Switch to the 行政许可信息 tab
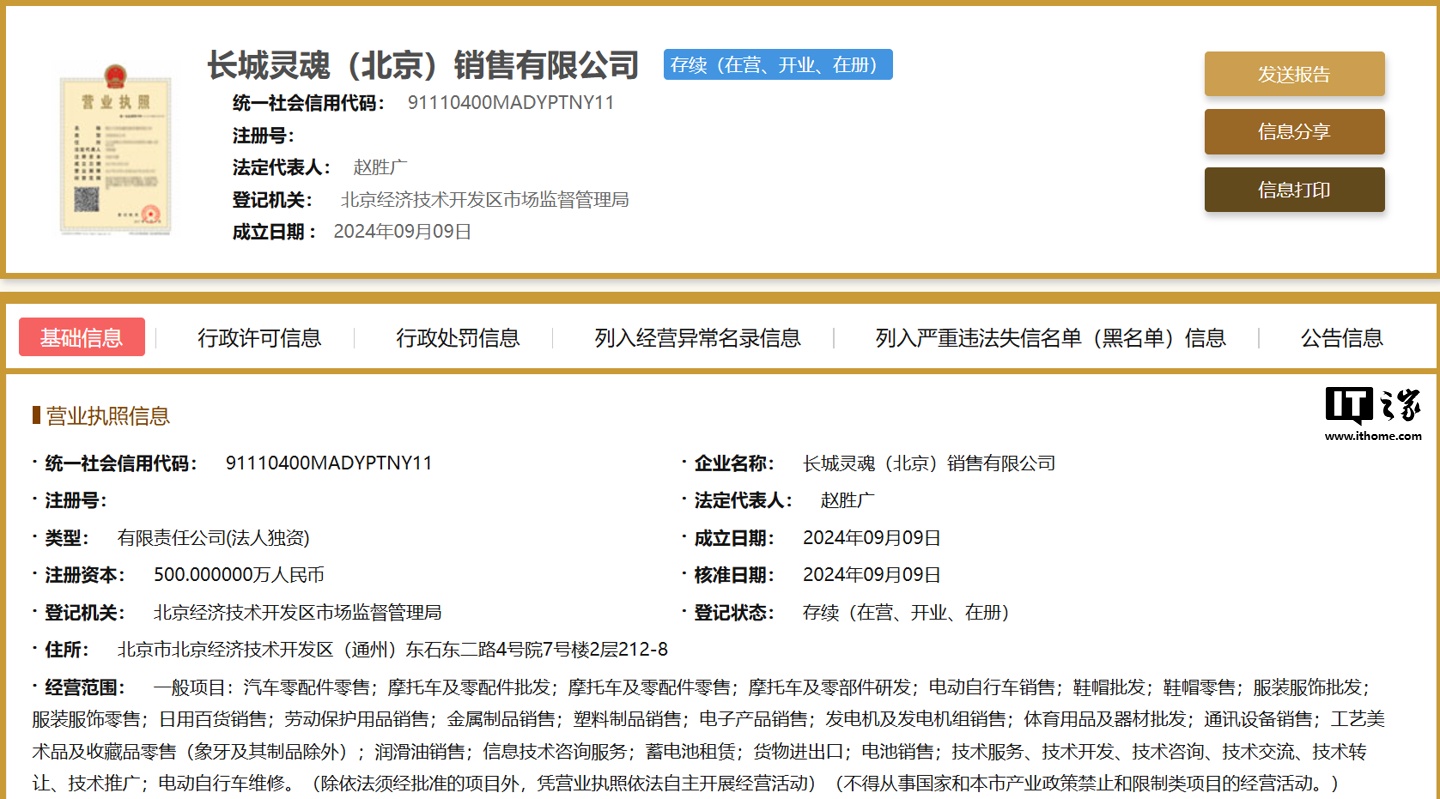Screen dimensions: 1440x799 259,338
